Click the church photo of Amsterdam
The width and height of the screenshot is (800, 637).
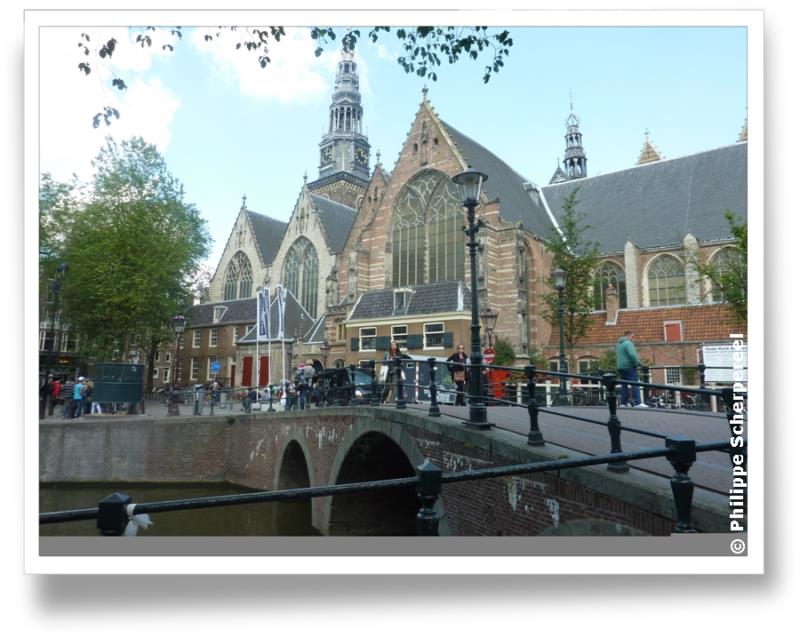click(393, 291)
